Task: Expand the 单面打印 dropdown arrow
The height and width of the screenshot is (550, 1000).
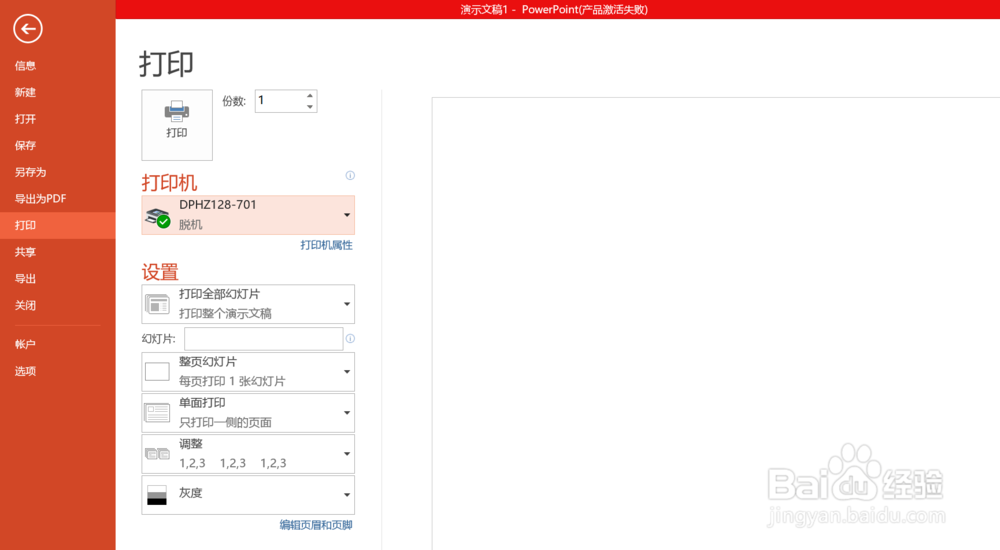Action: pos(347,413)
